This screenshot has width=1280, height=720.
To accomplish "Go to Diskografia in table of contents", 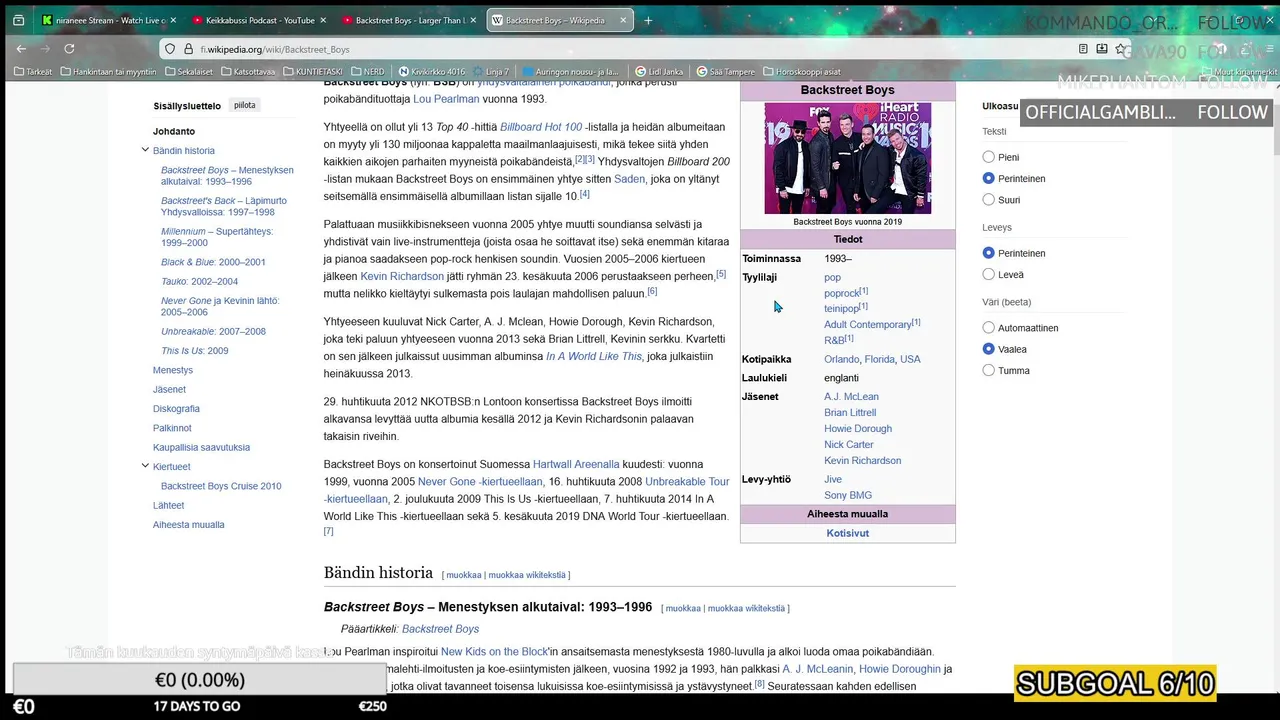I will pos(176,408).
